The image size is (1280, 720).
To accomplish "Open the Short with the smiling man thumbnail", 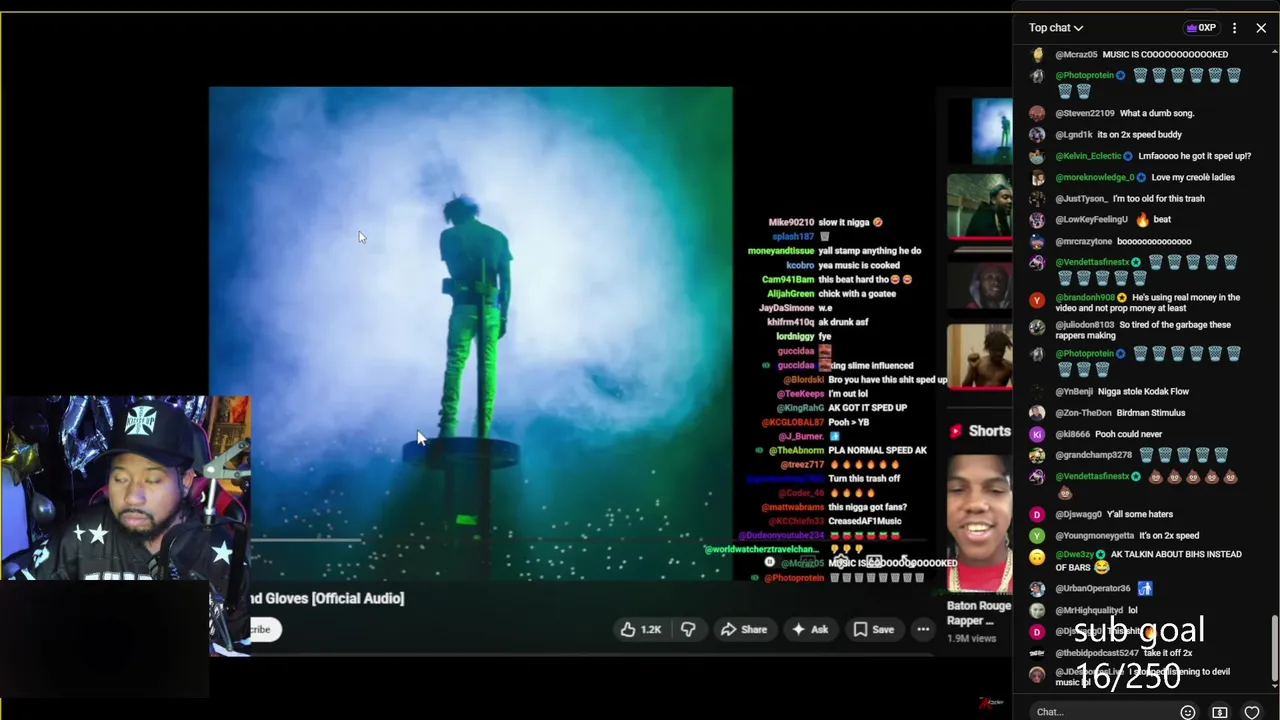I will pyautogui.click(x=979, y=523).
